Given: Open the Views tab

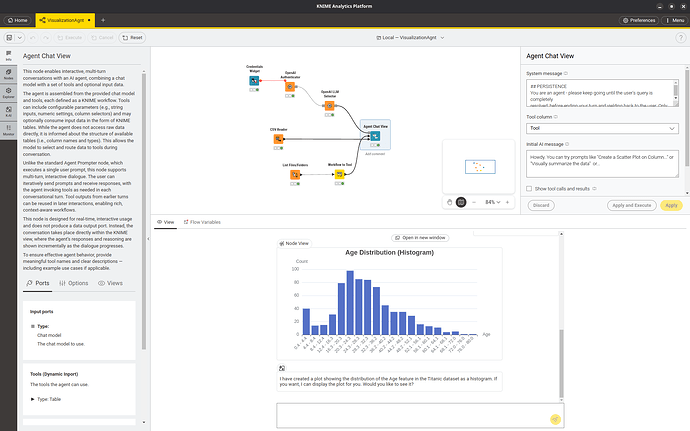Looking at the screenshot, I should [x=110, y=283].
